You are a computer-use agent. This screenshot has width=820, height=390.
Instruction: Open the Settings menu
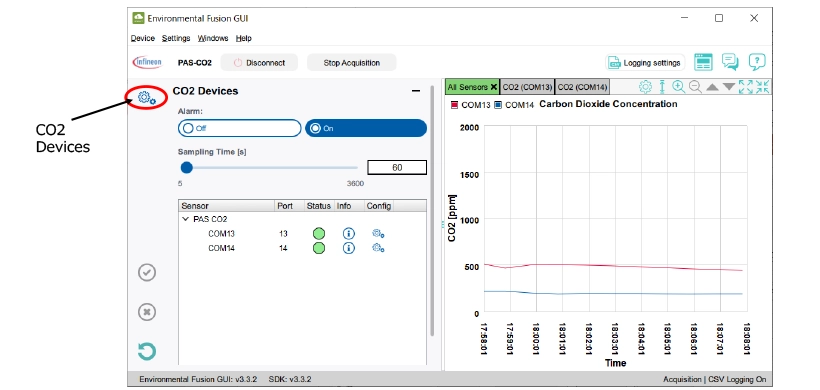tap(176, 38)
